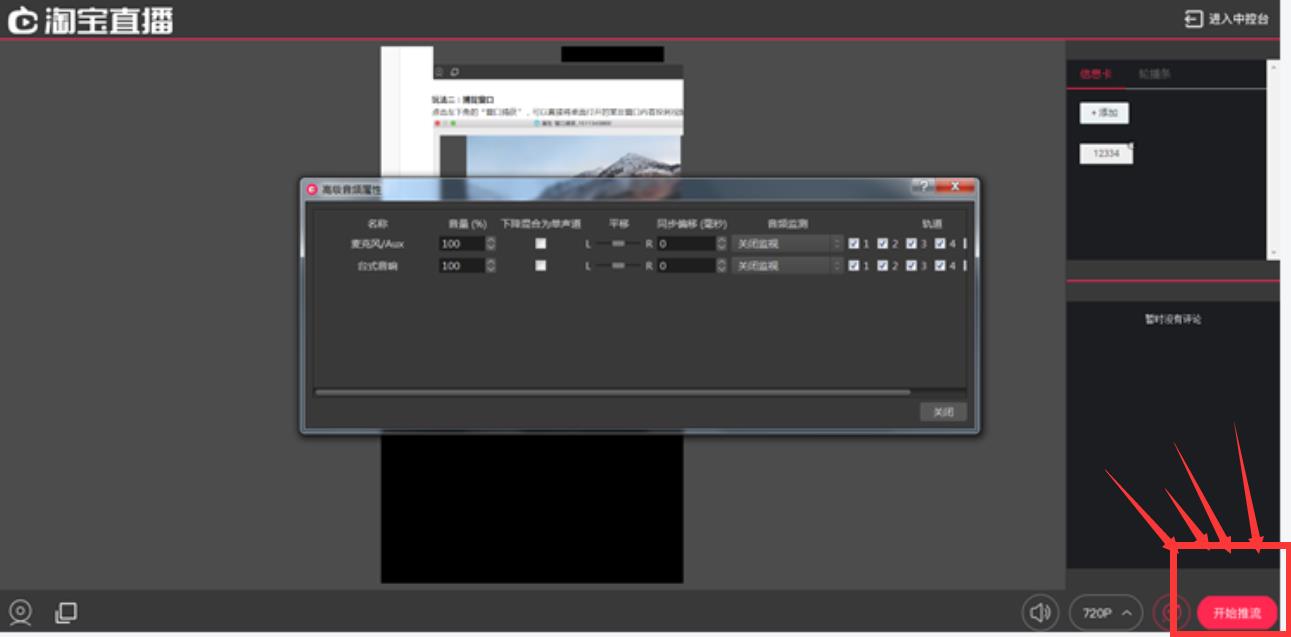1291x637 pixels.
Task: Toggle mono downmix checkbox for second audio row
Action: click(541, 265)
